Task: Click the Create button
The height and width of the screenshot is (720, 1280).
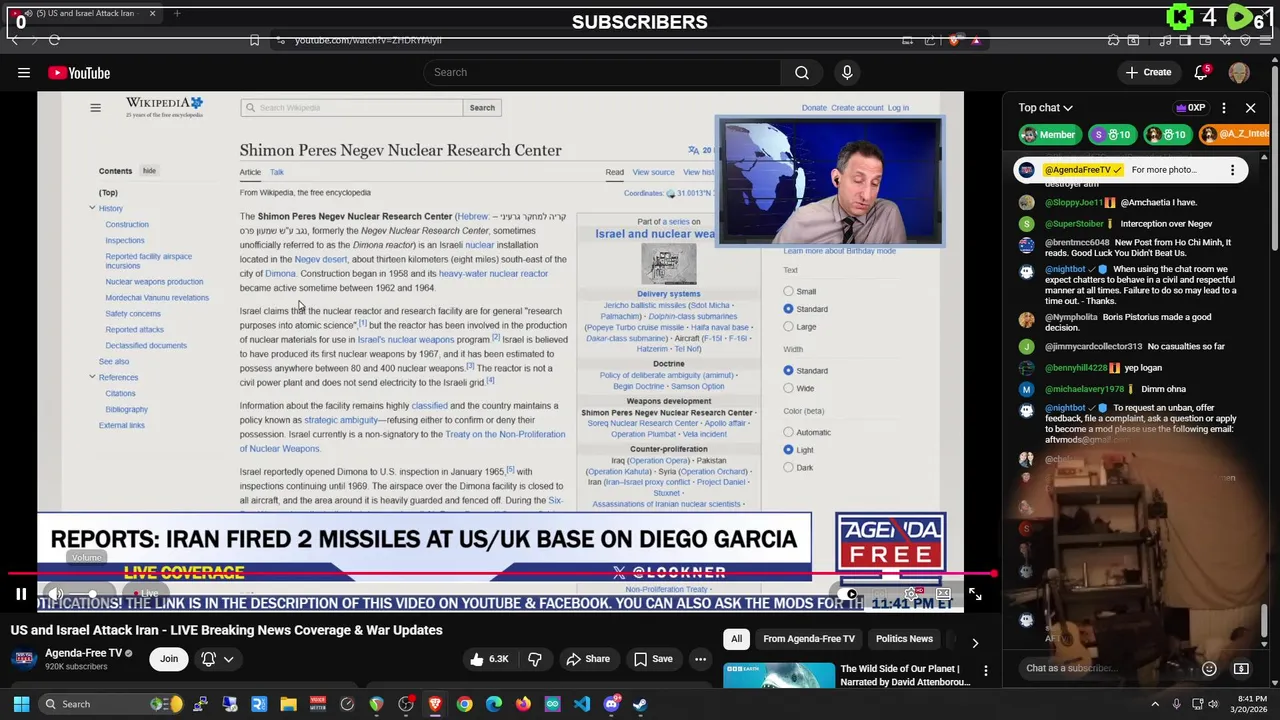Action: tap(1148, 72)
